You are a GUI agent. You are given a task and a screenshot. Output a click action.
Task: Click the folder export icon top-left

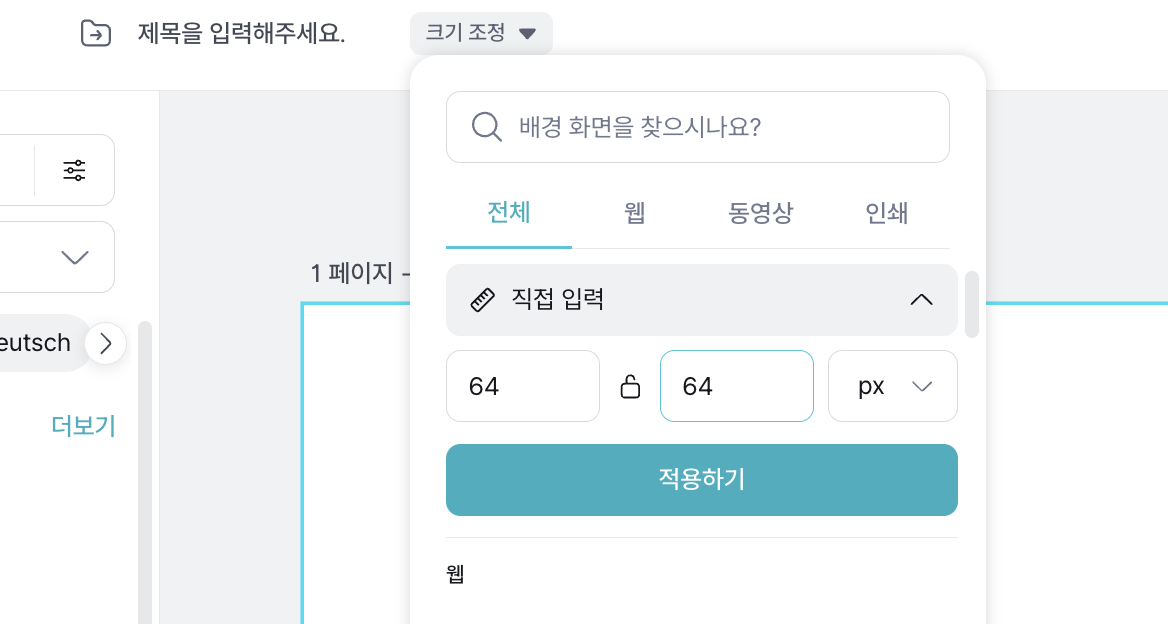(96, 33)
